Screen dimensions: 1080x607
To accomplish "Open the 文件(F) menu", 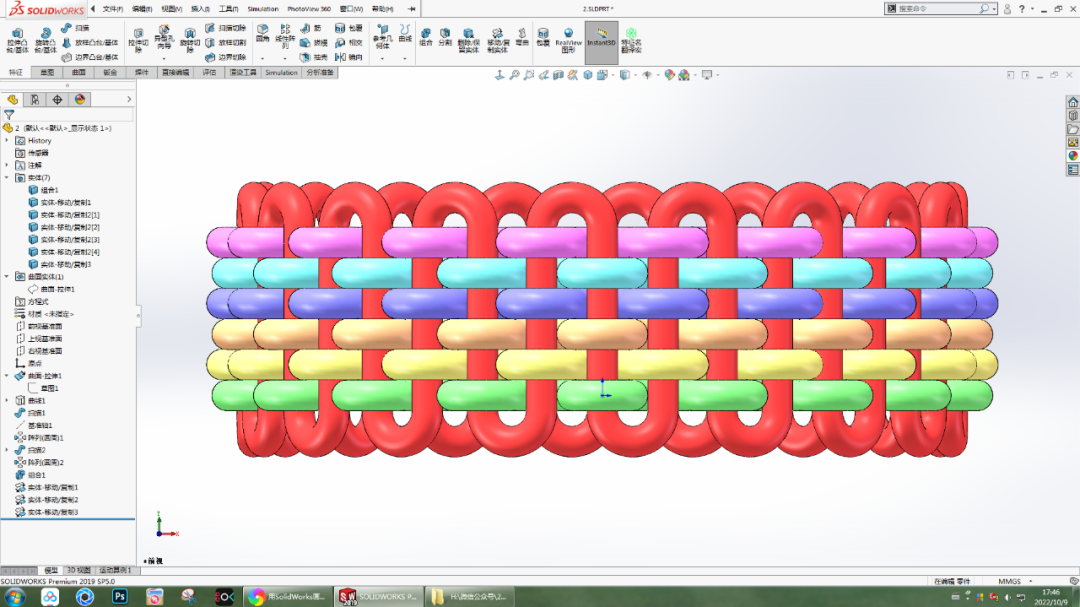I will click(112, 9).
